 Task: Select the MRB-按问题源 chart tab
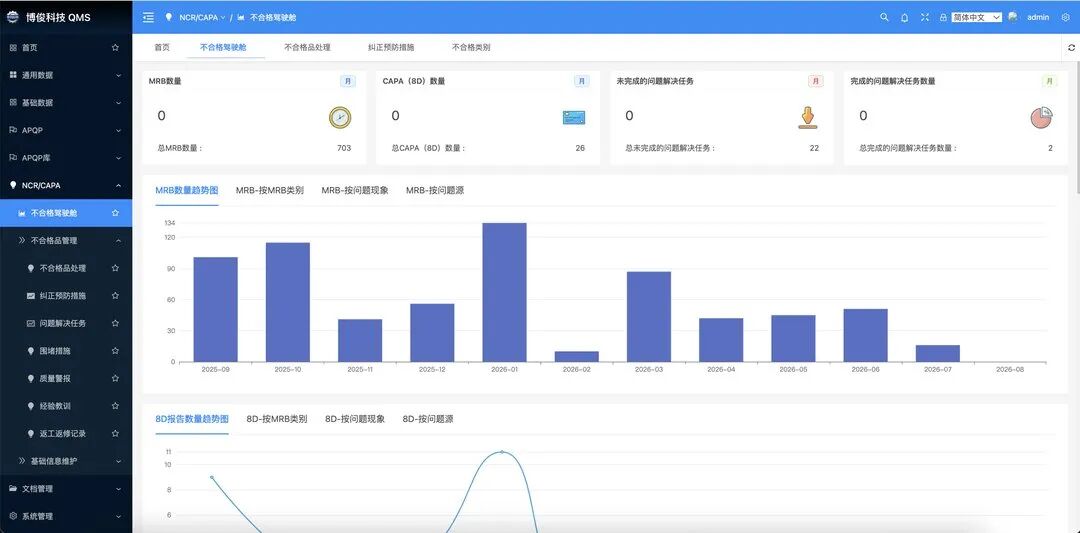pyautogui.click(x=435, y=190)
